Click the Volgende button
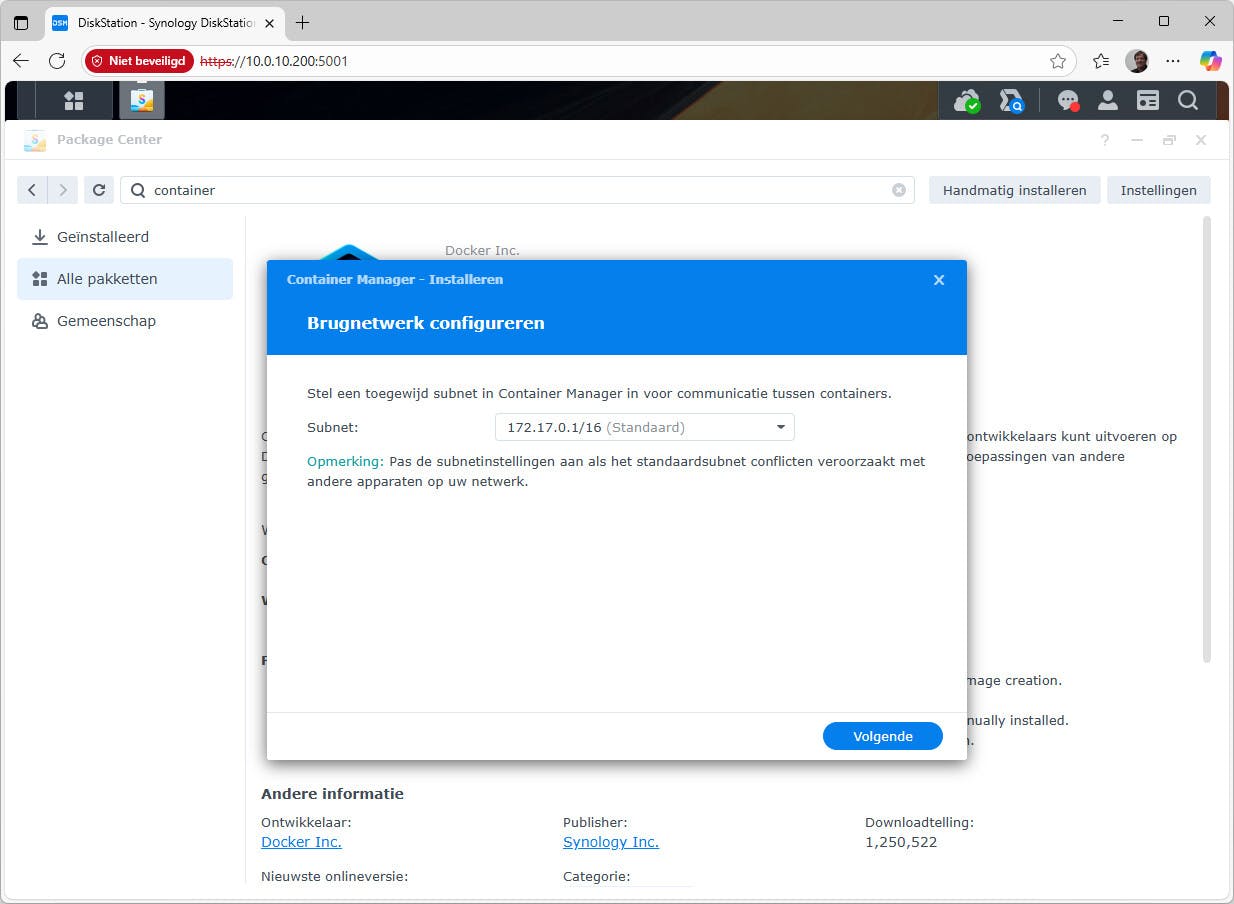Viewport: 1234px width, 904px height. tap(882, 736)
